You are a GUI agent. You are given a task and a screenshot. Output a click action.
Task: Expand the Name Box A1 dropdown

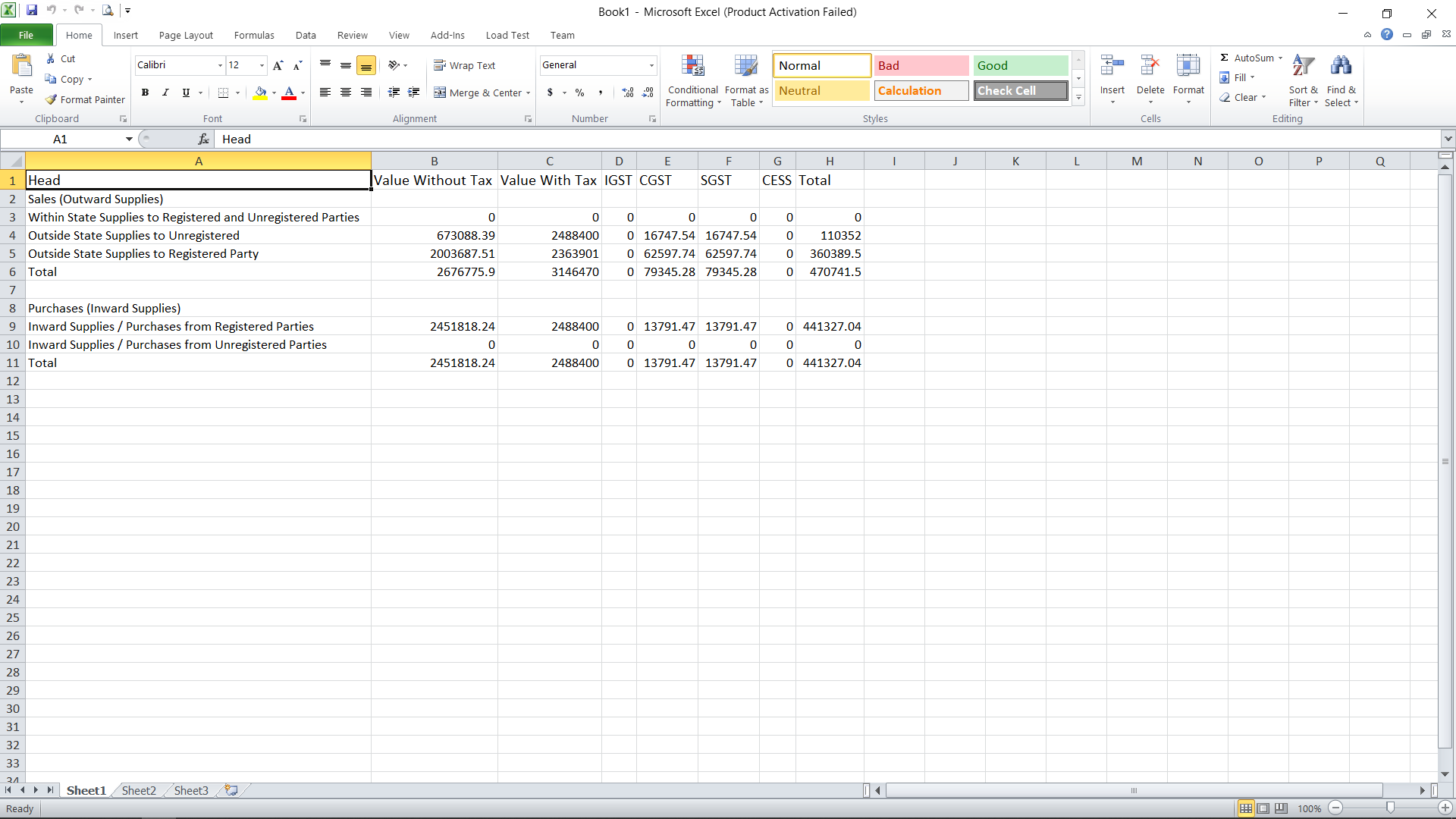click(129, 139)
